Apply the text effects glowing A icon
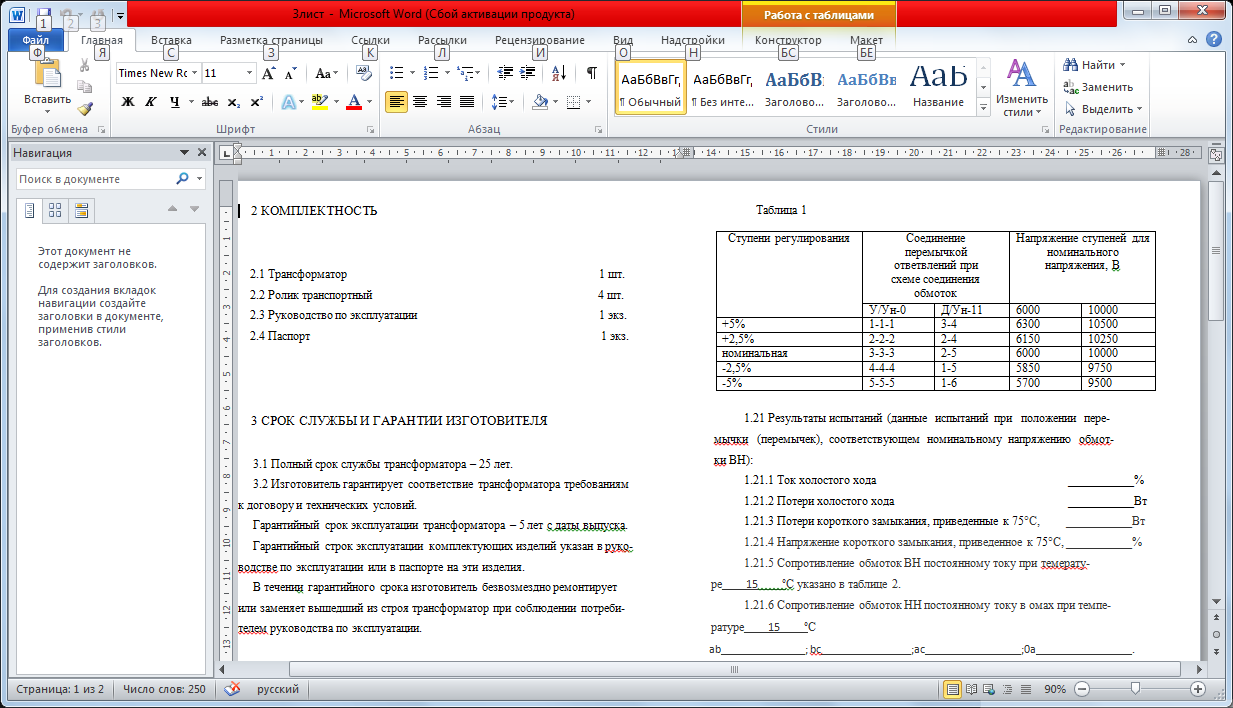Screen dimensions: 1233x708 (290, 101)
